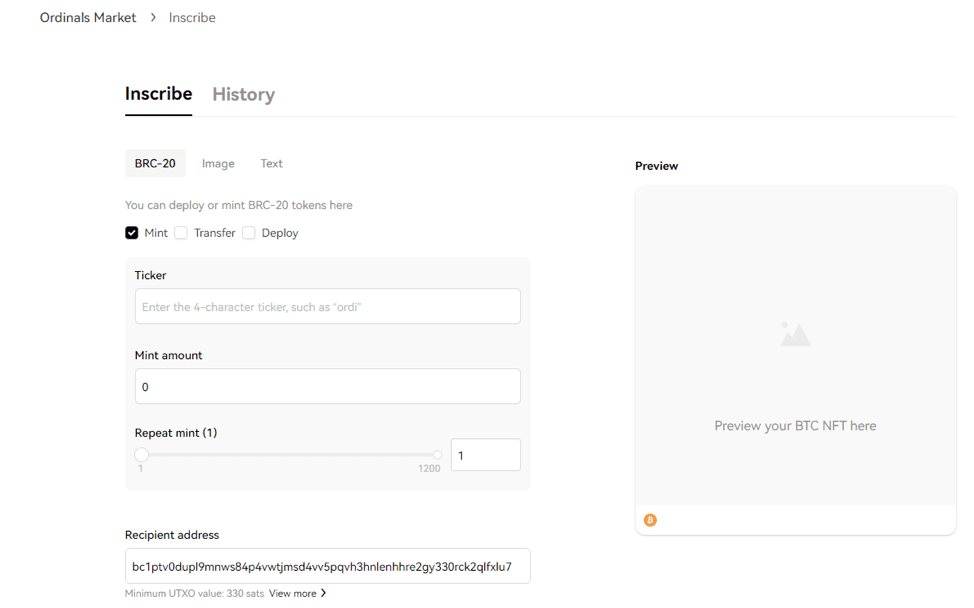Image resolution: width=974 pixels, height=608 pixels.
Task: Switch to the History tab
Action: click(x=243, y=94)
